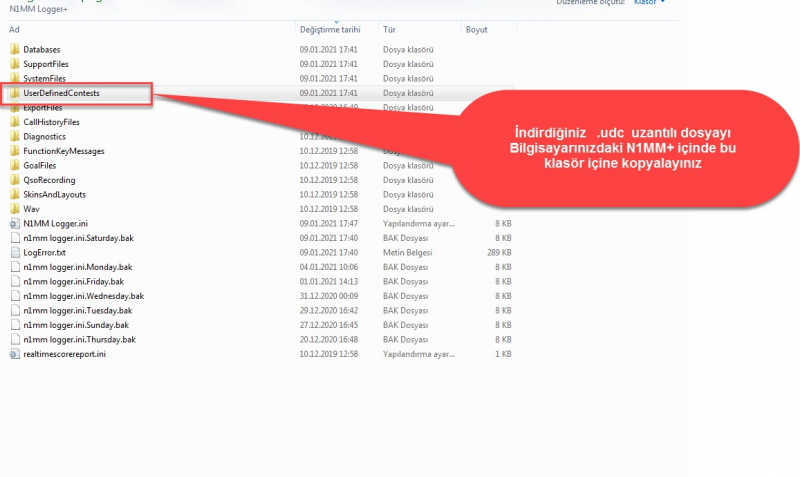Sort files by the Ad column header

[x=14, y=30]
